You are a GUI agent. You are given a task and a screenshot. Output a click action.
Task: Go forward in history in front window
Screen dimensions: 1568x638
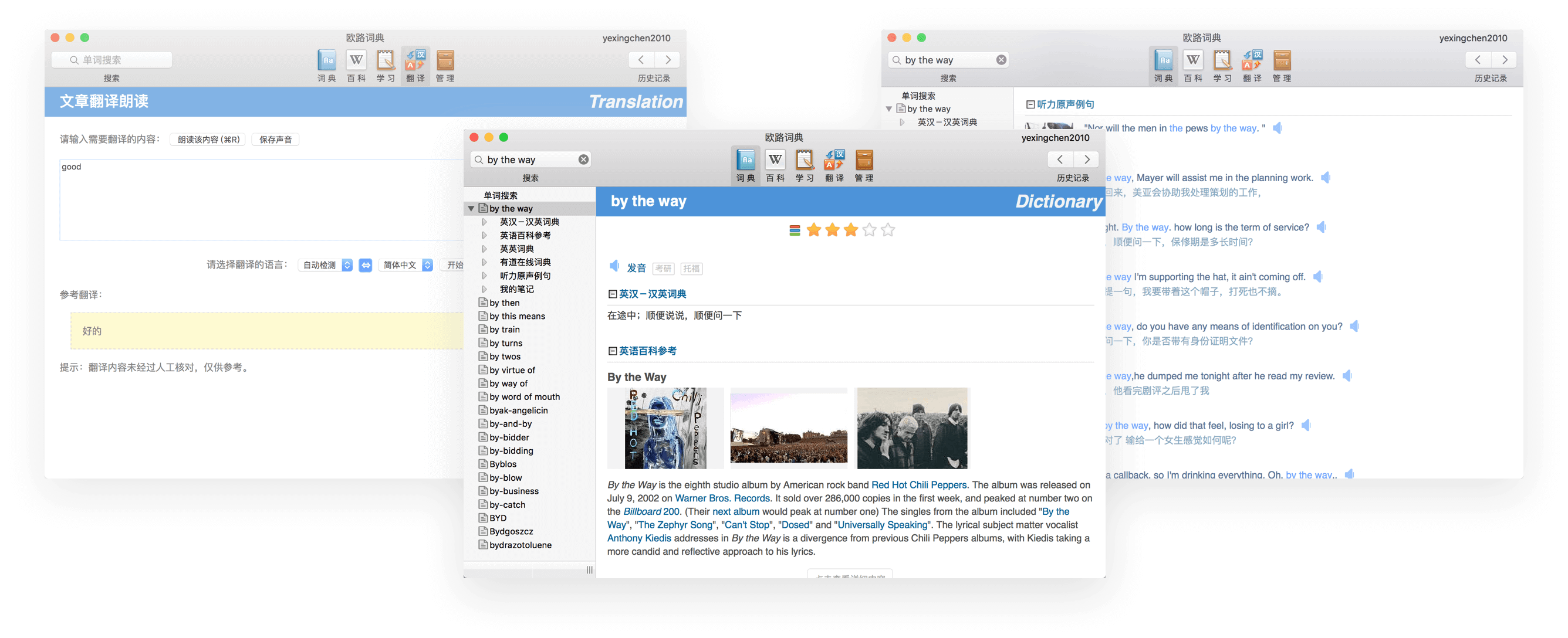(1087, 160)
